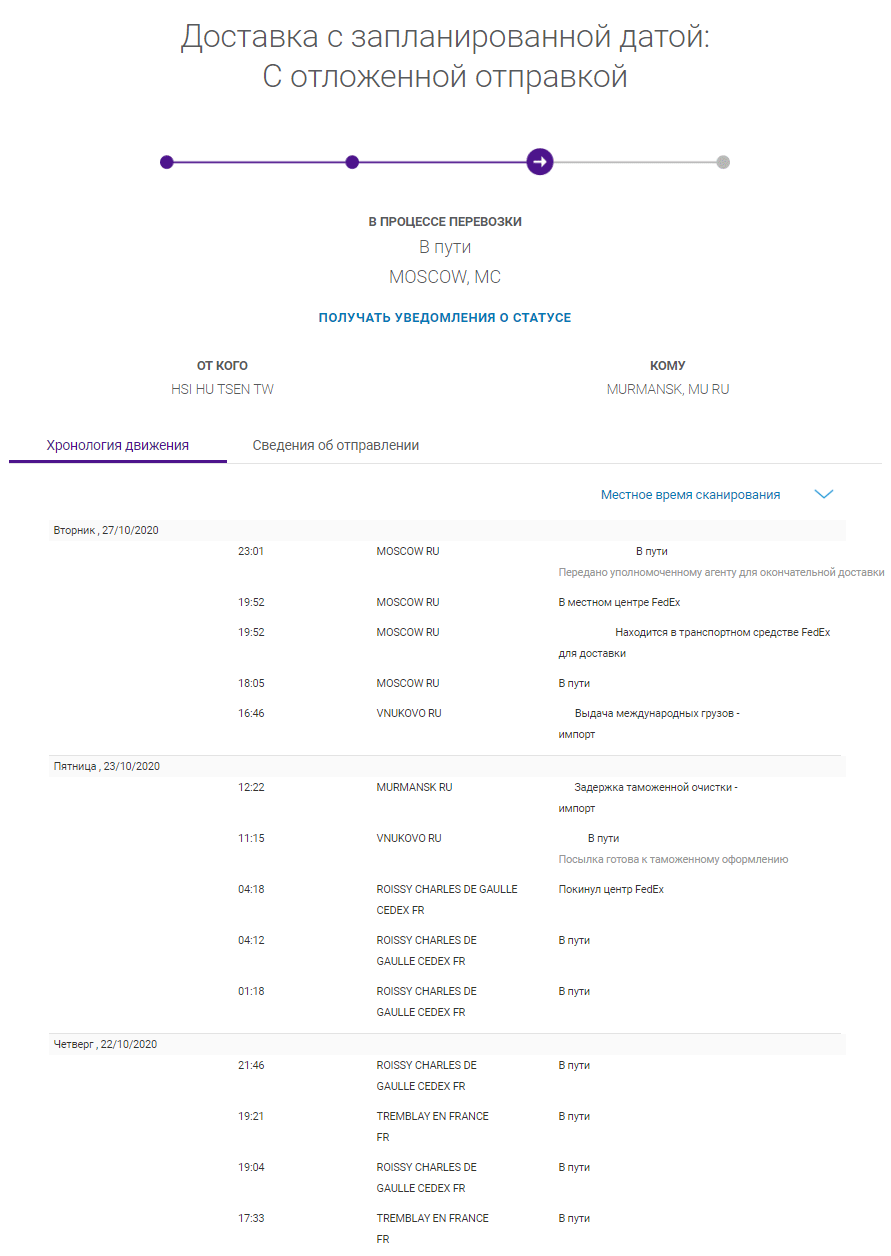Click ПОЛУЧАТЬ УВЕДОМЛЕНИЯ О СТАТУСЕ link

click(x=445, y=317)
